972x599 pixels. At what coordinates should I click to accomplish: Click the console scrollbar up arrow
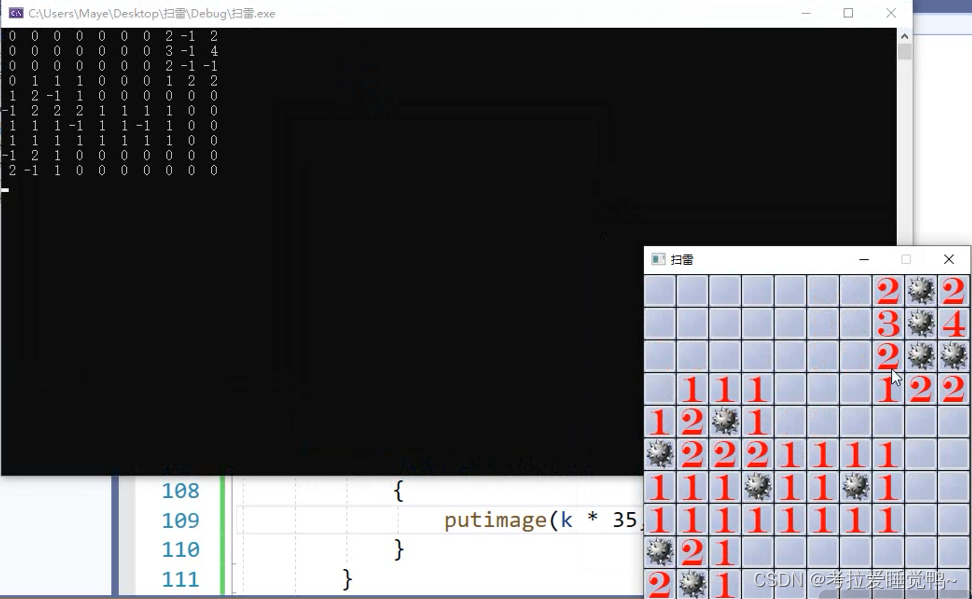904,36
